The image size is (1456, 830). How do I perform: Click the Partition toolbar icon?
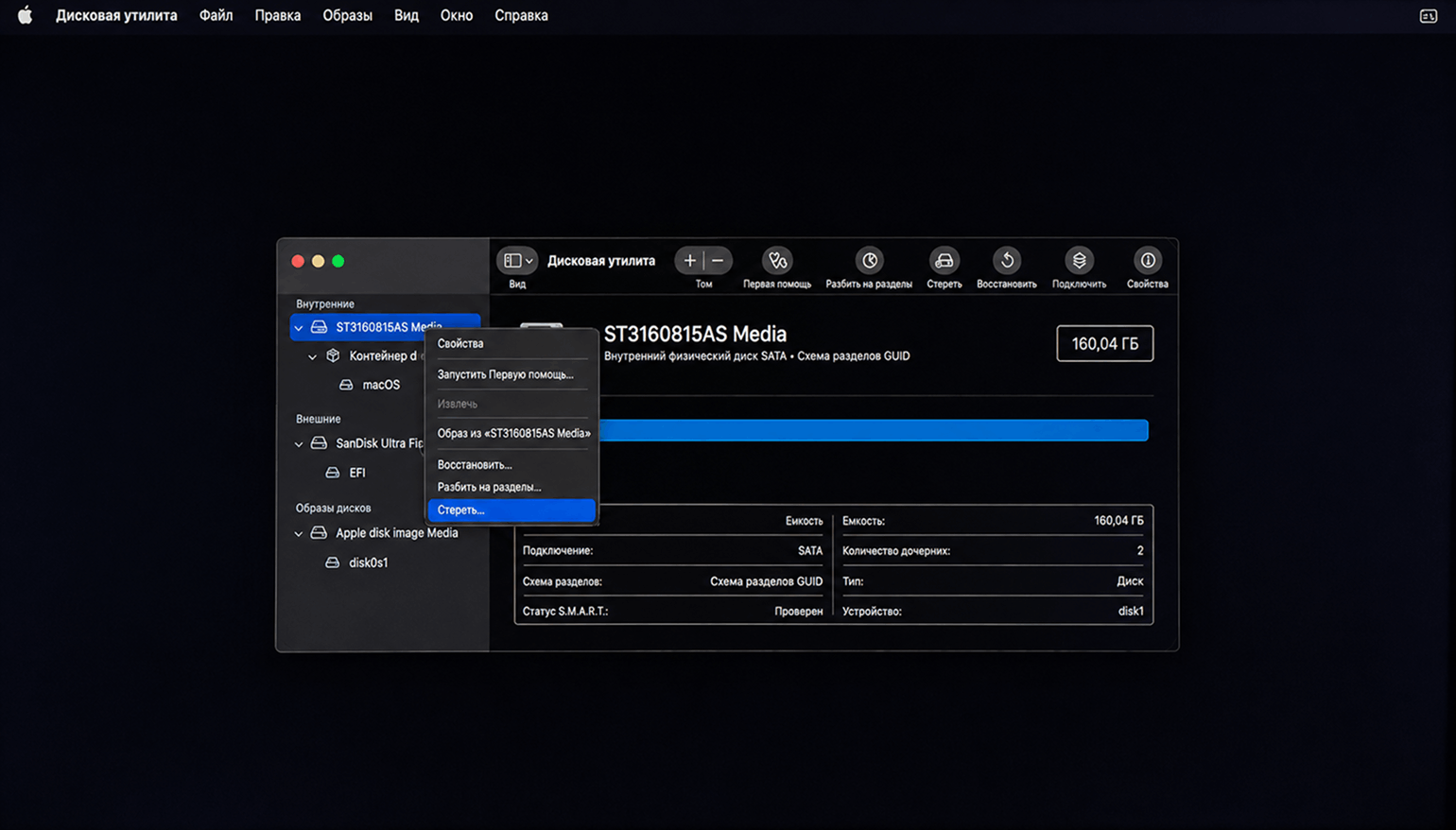pos(869,261)
